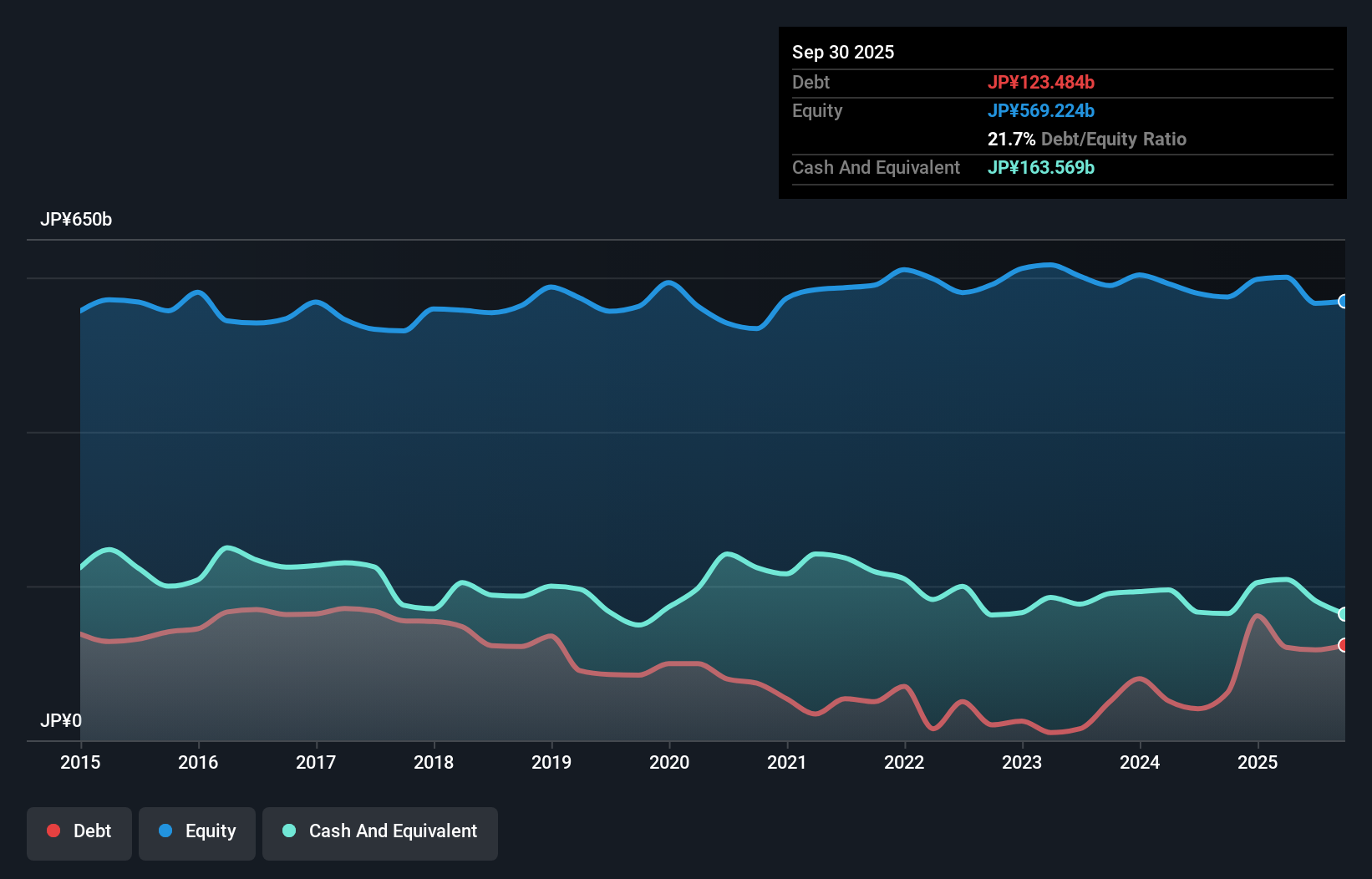Click the red Debt value JP¥123.484b
Screen dimensions: 1372x879
click(x=1042, y=82)
